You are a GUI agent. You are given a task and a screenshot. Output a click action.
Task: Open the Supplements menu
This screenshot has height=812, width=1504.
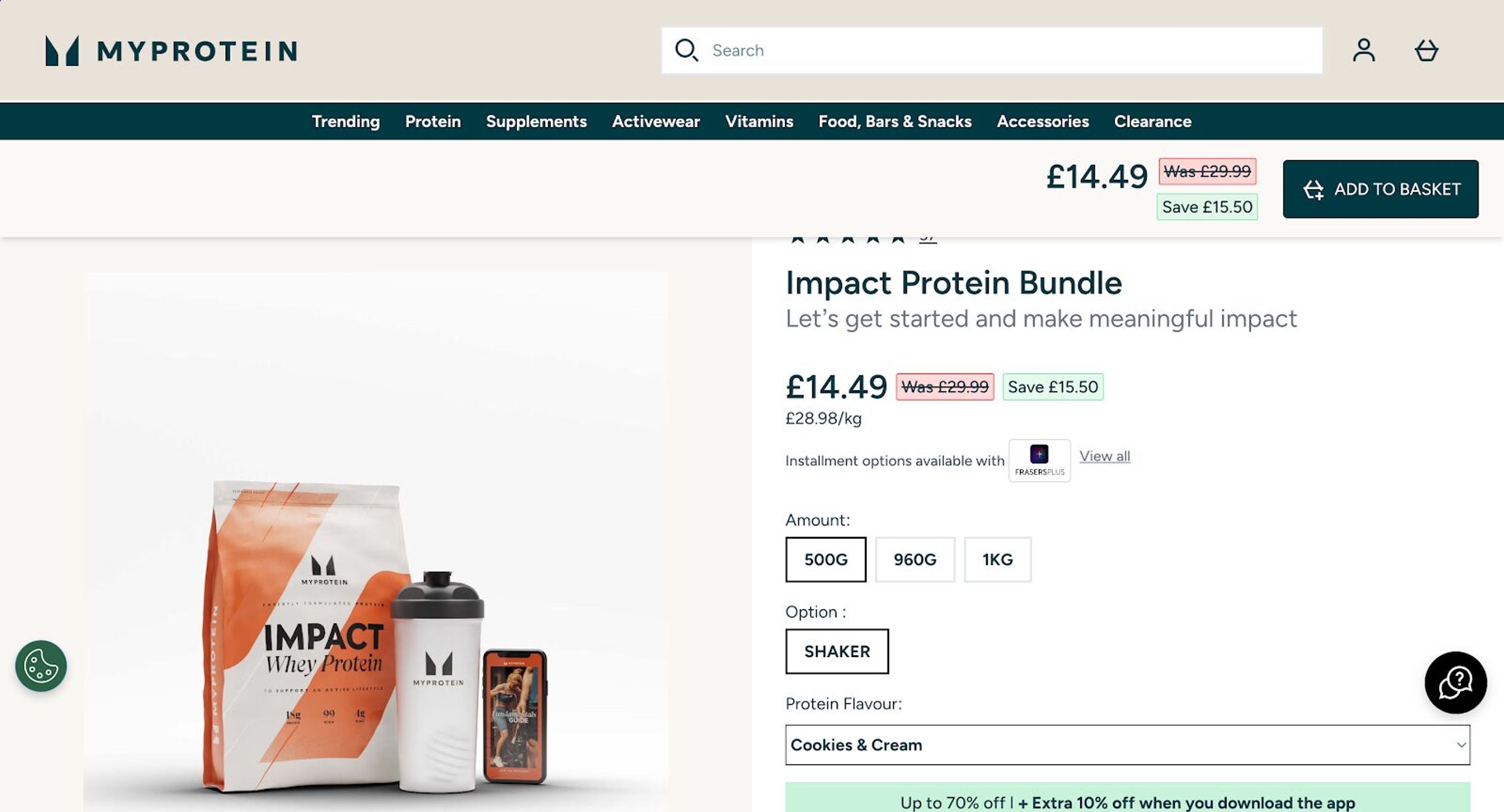pyautogui.click(x=537, y=121)
